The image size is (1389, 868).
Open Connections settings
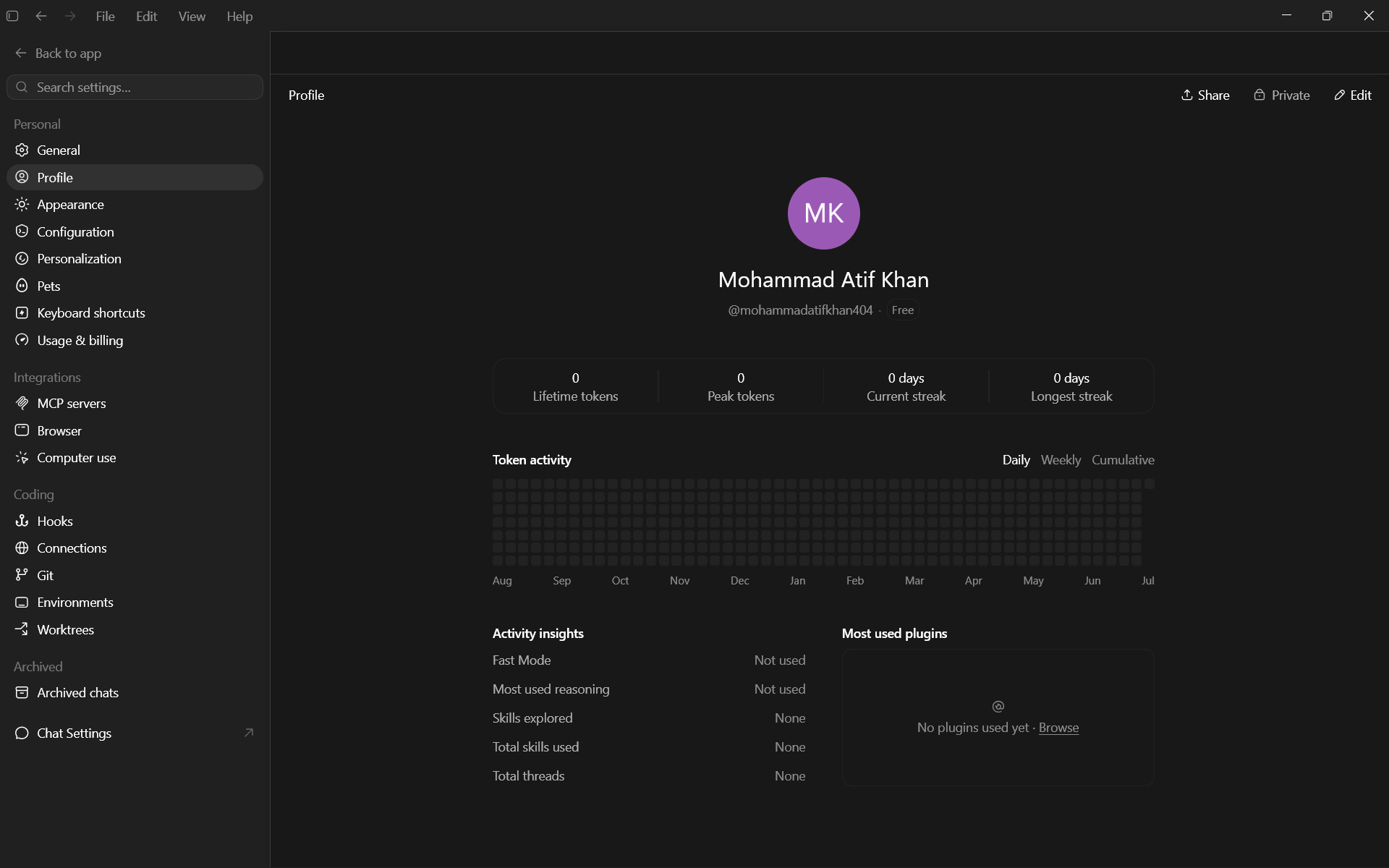(135, 548)
